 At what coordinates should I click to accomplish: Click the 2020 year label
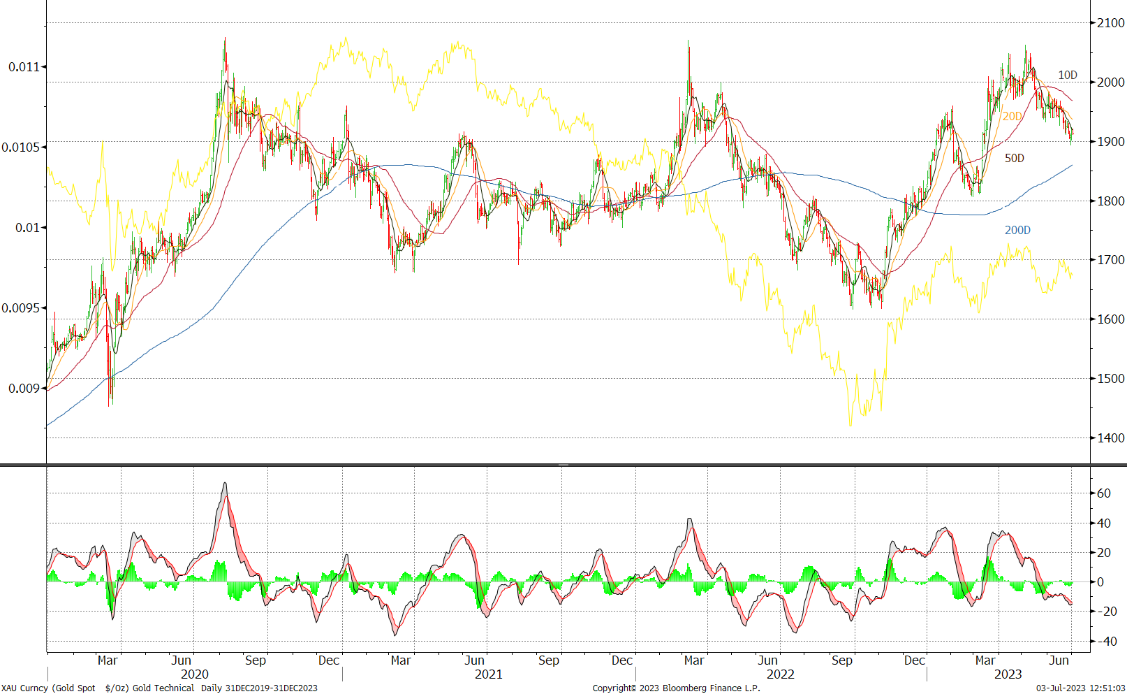click(194, 675)
